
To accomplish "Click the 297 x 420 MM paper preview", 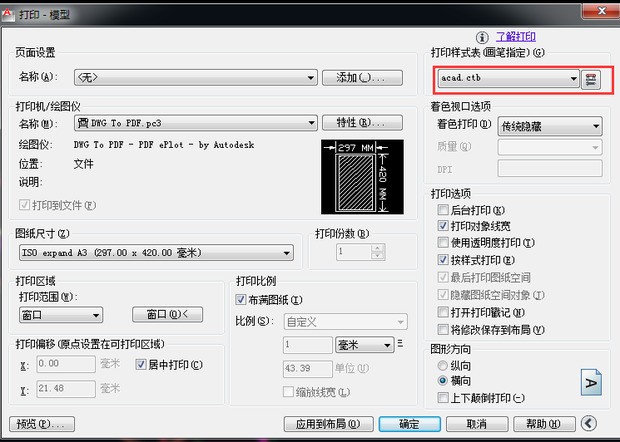I will coord(362,177).
